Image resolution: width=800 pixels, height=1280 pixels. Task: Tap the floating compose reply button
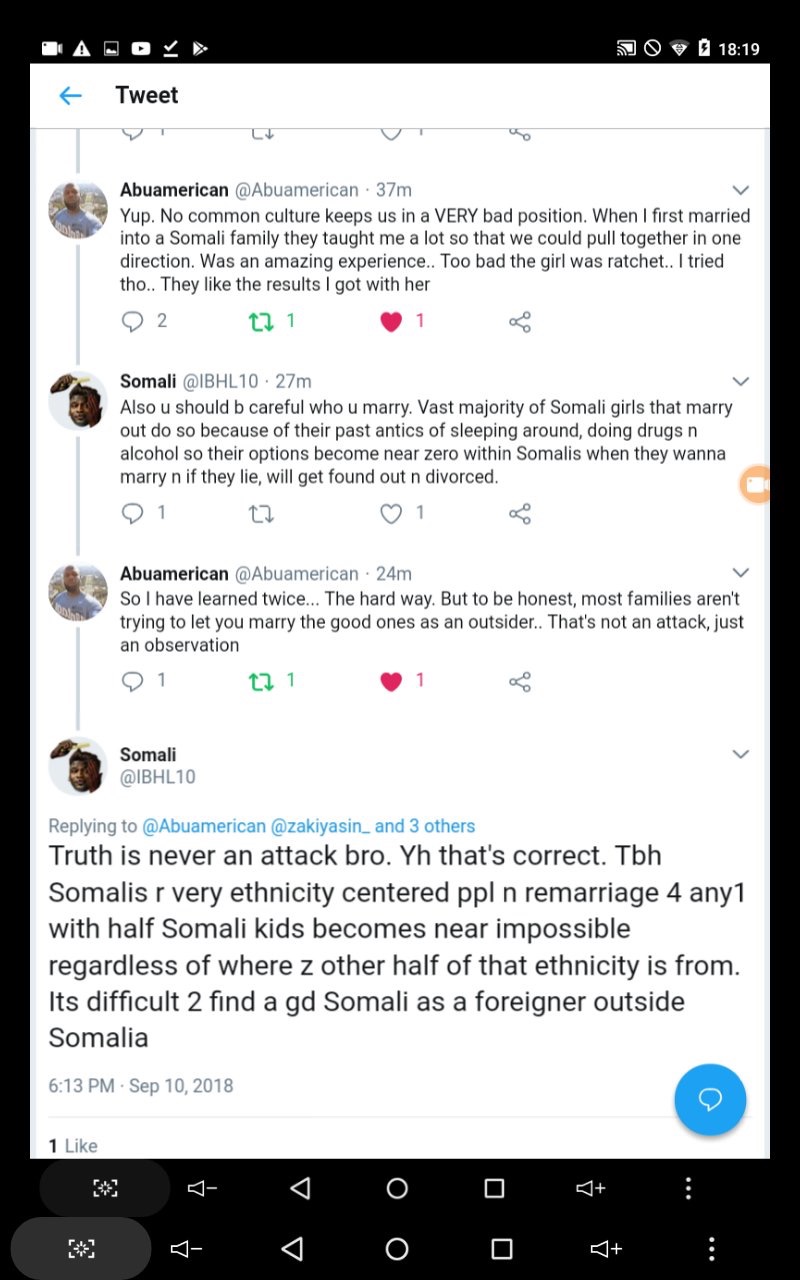coord(710,1100)
